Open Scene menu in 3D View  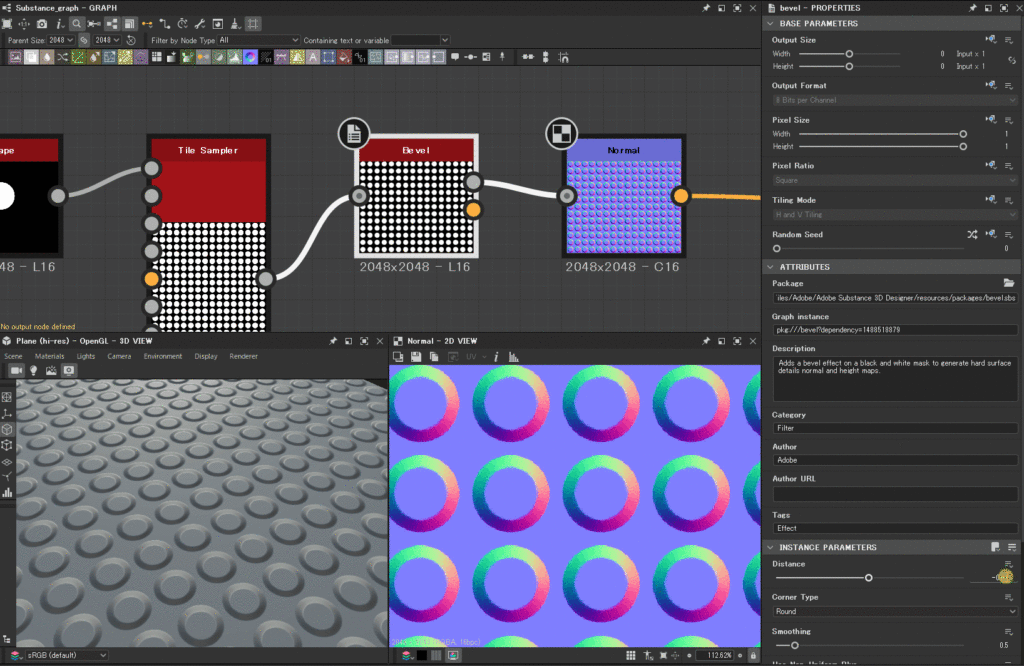click(13, 357)
